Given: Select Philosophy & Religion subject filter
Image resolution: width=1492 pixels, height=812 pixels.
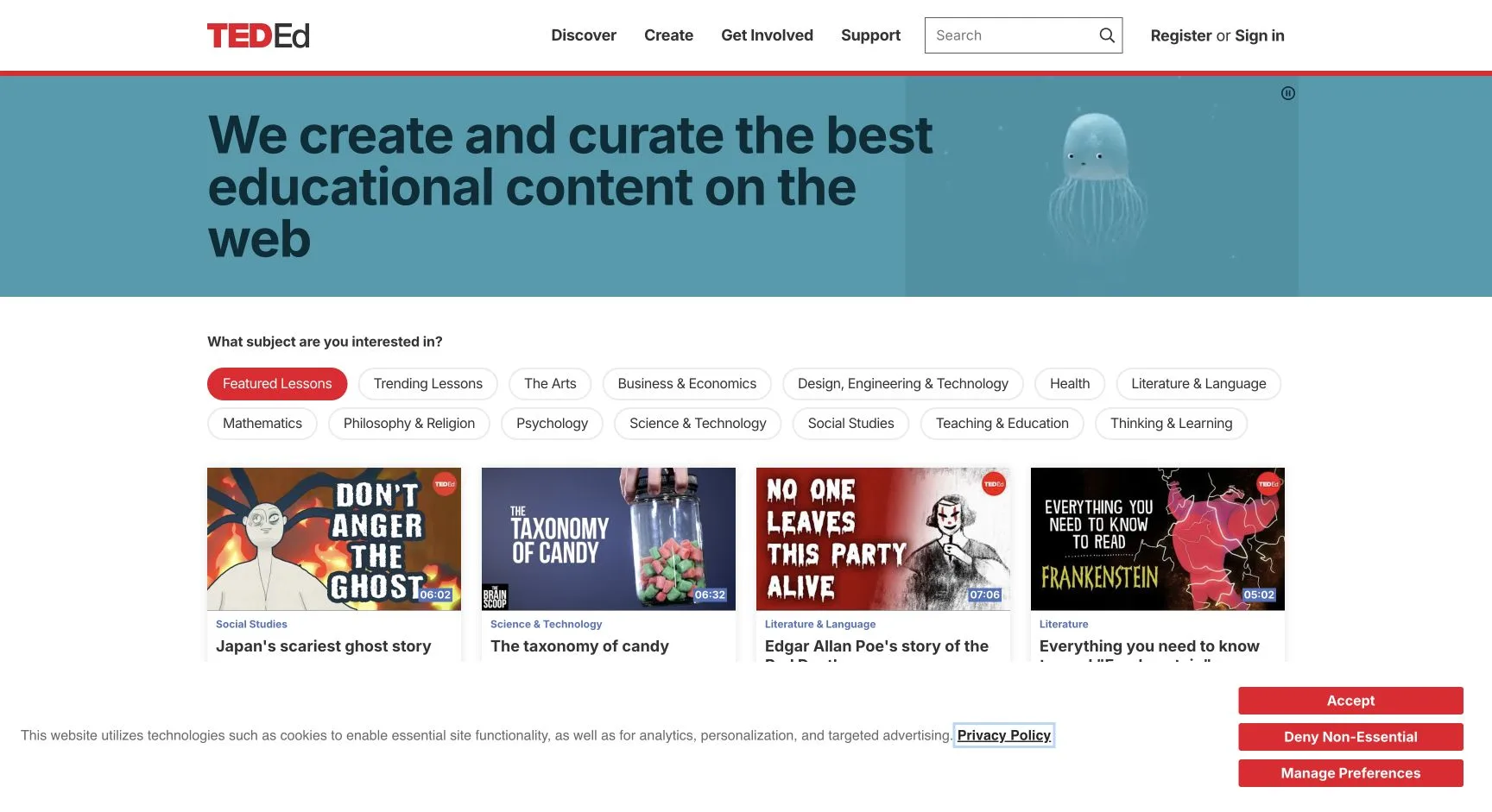Looking at the screenshot, I should tap(409, 424).
